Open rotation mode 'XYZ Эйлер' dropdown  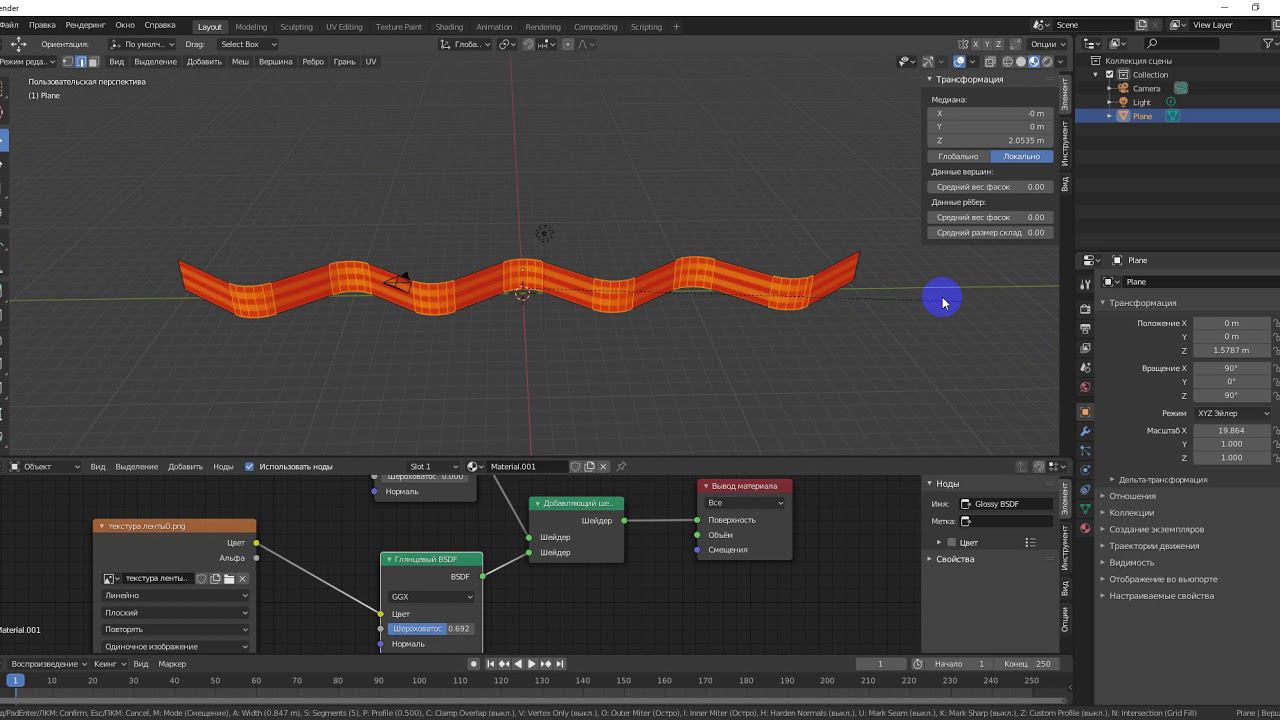click(1232, 413)
